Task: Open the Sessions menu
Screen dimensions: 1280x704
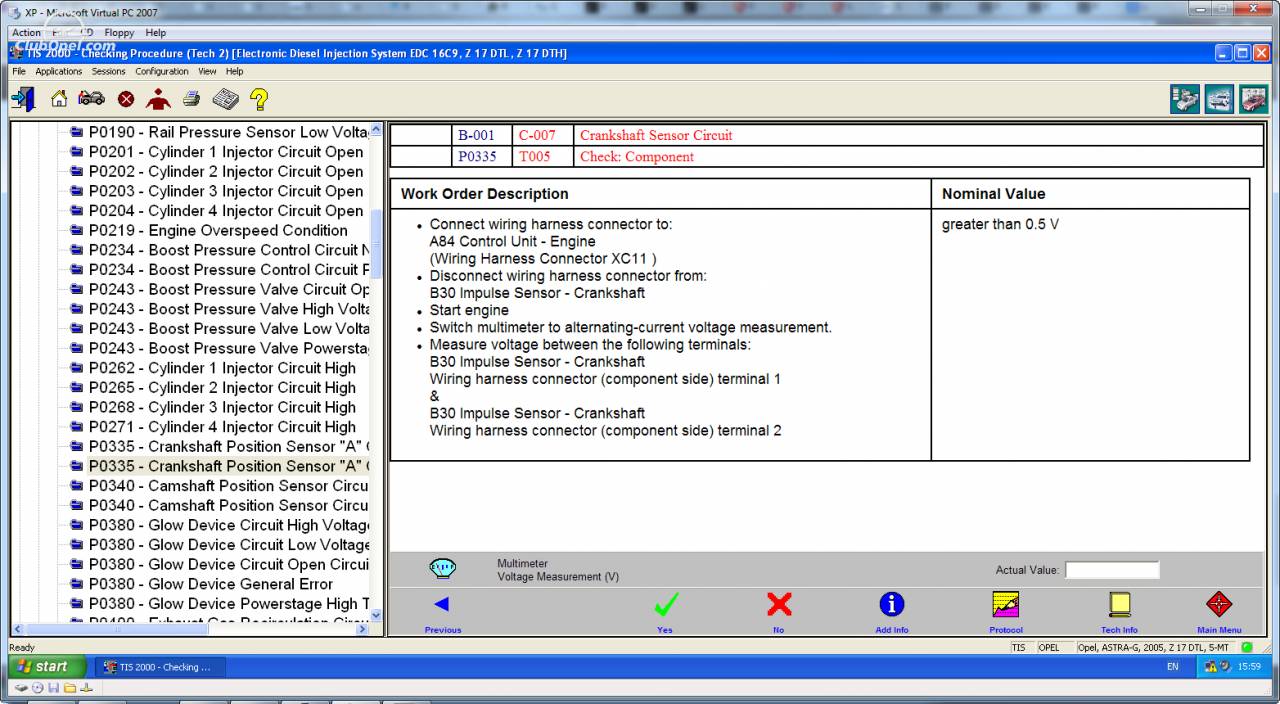Action: (x=109, y=72)
